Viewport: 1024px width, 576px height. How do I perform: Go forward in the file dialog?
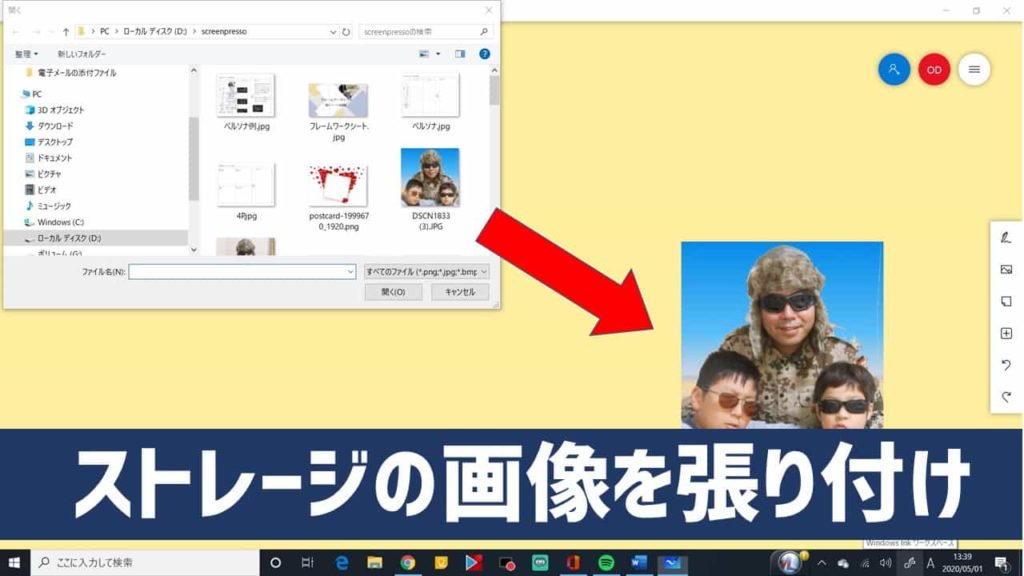(36, 31)
